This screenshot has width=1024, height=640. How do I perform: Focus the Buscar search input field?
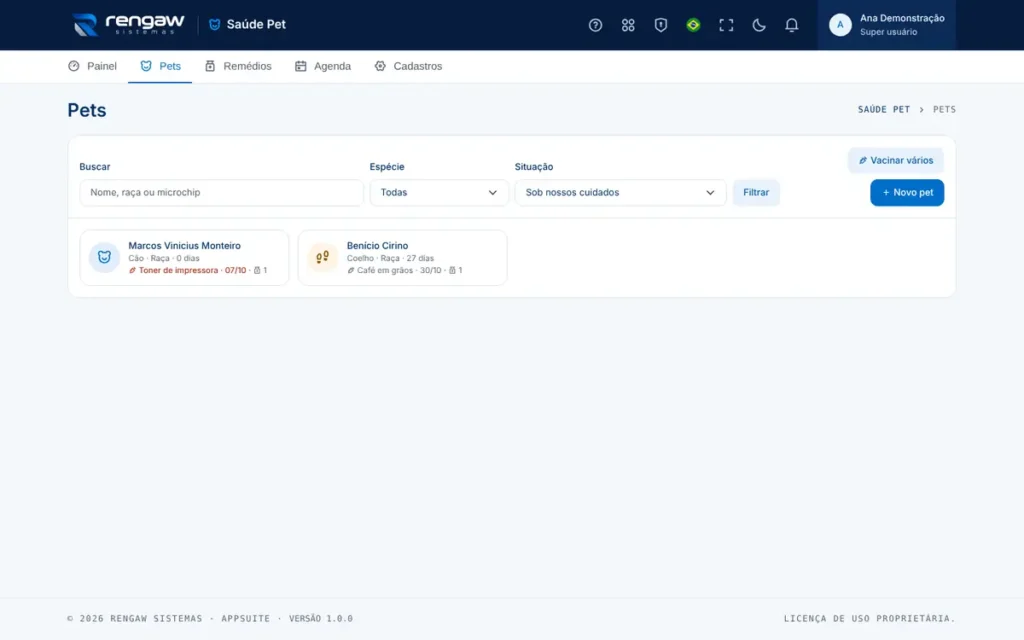click(x=221, y=193)
